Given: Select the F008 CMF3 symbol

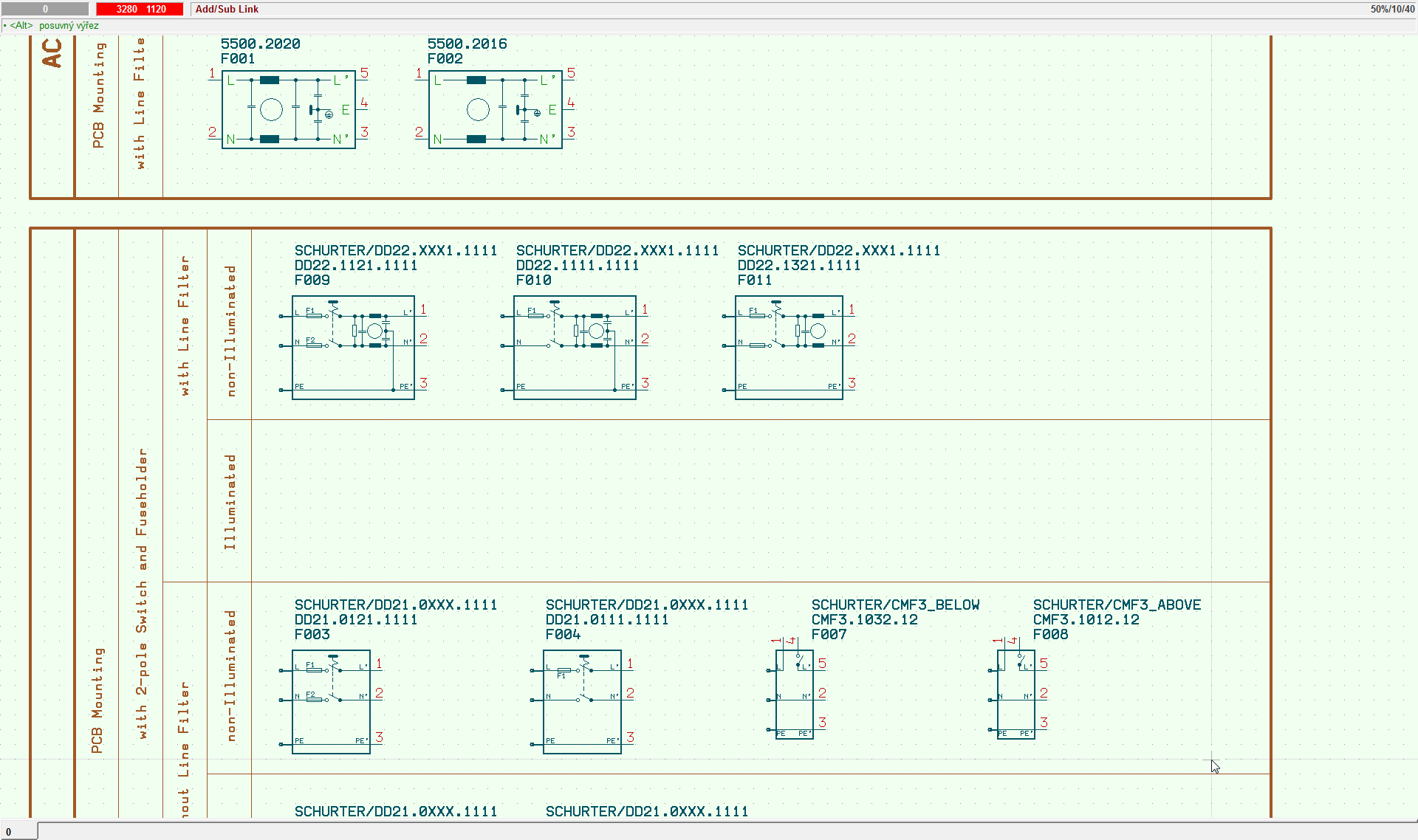Looking at the screenshot, I should 1016,694.
